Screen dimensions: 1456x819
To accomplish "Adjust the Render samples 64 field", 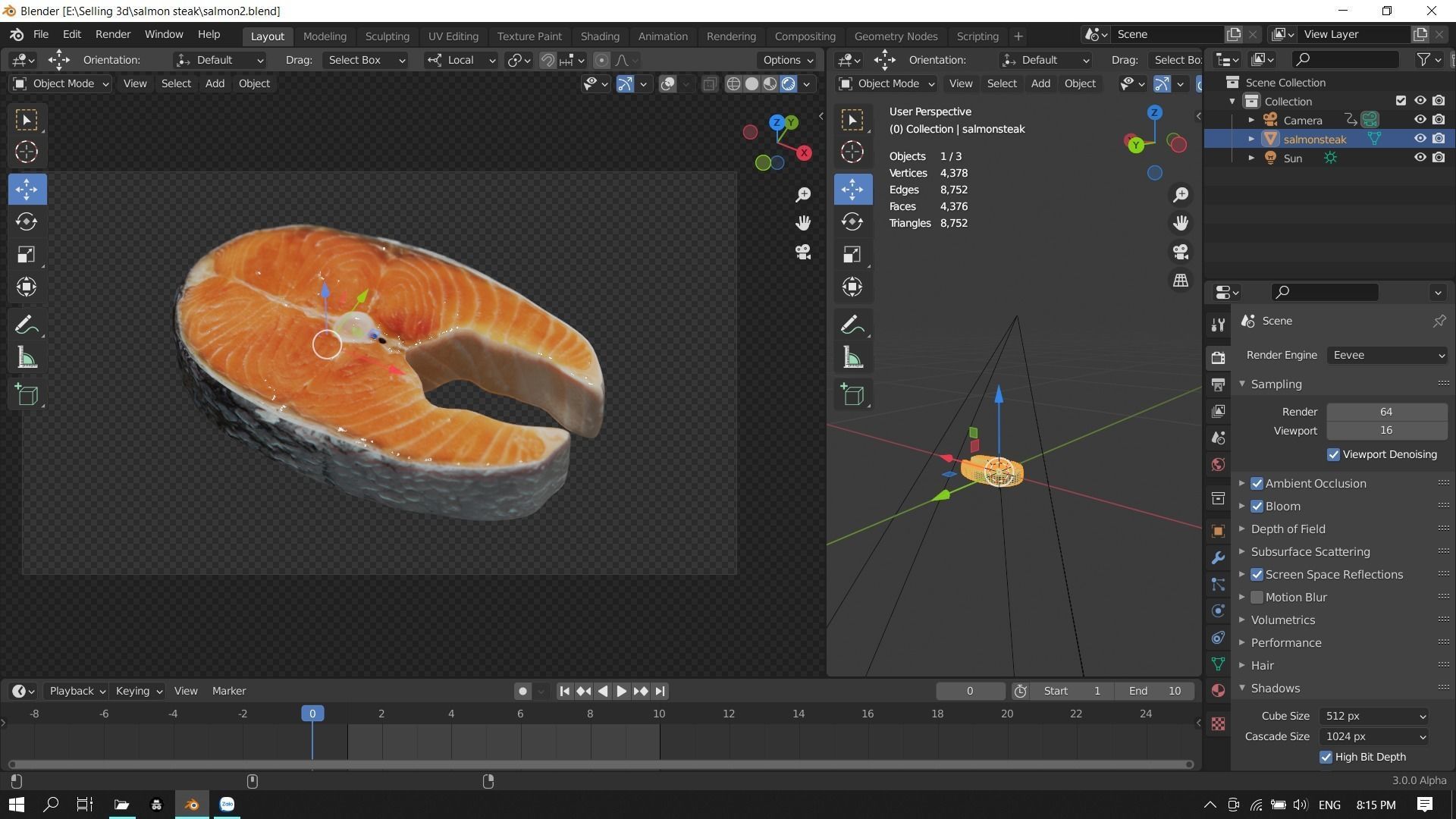I will [x=1386, y=413].
